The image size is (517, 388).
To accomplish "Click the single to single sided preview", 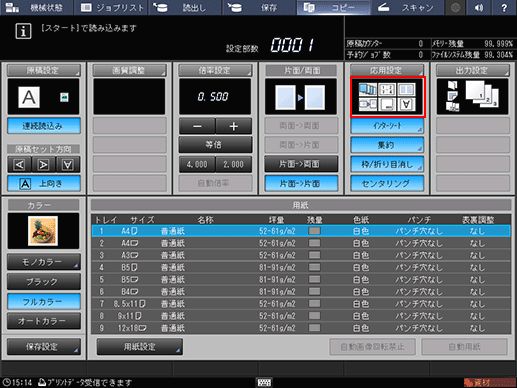I will pyautogui.click(x=300, y=97).
